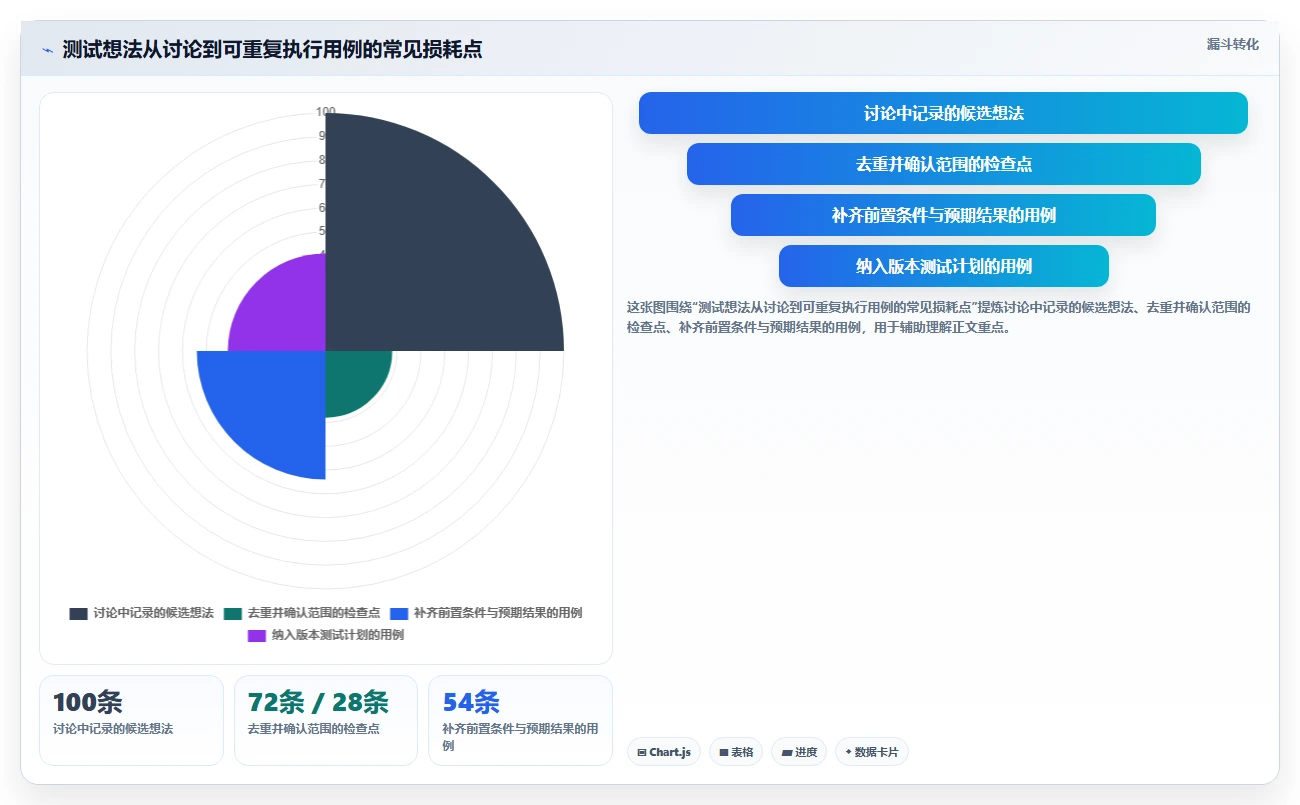Select the 纳入版本测试计划的用例 funnel bar

click(943, 266)
